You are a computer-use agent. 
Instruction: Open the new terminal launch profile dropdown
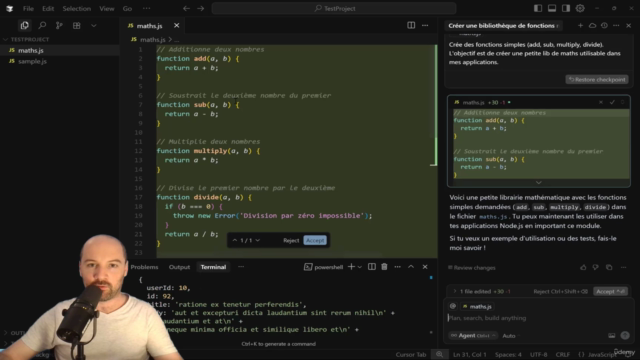[x=360, y=267]
